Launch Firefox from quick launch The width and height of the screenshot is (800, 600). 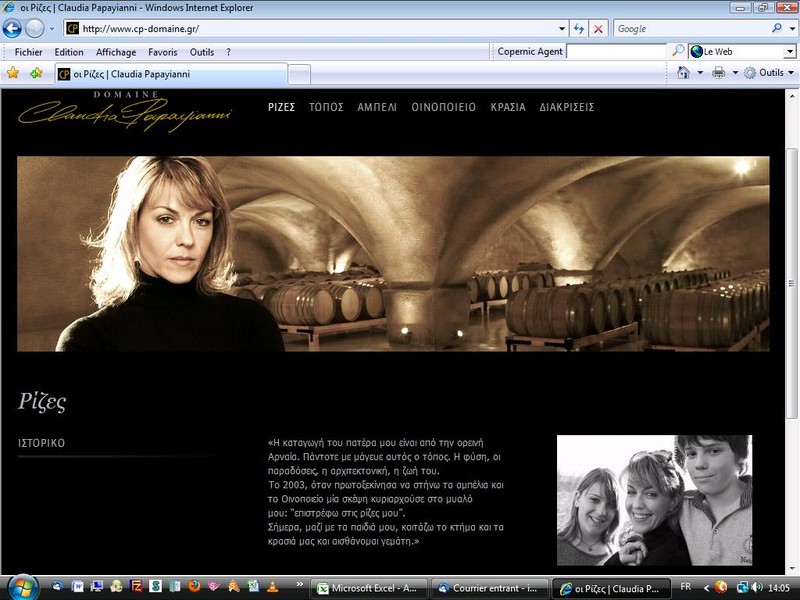pyautogui.click(x=194, y=587)
